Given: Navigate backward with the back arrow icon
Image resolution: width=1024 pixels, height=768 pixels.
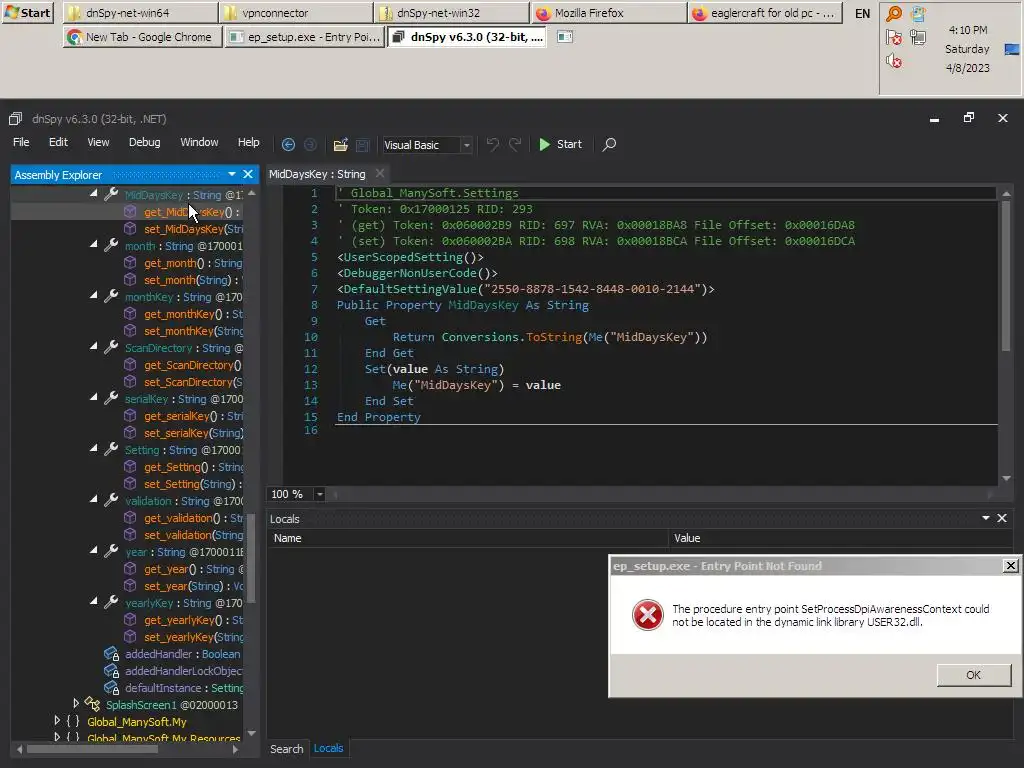Looking at the screenshot, I should 288,144.
